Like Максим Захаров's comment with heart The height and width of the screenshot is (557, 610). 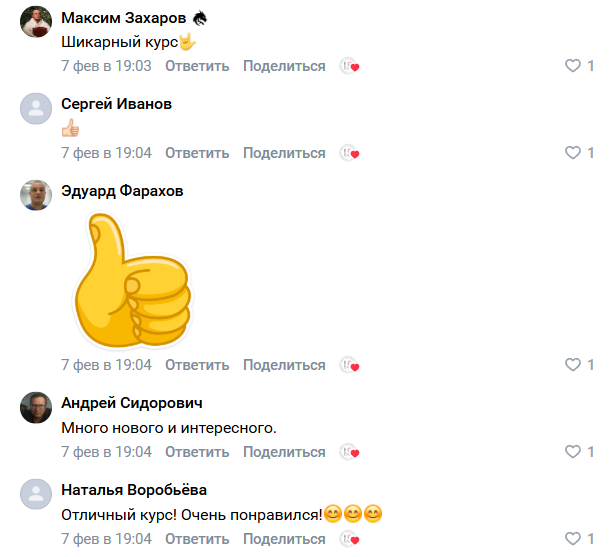tap(573, 66)
